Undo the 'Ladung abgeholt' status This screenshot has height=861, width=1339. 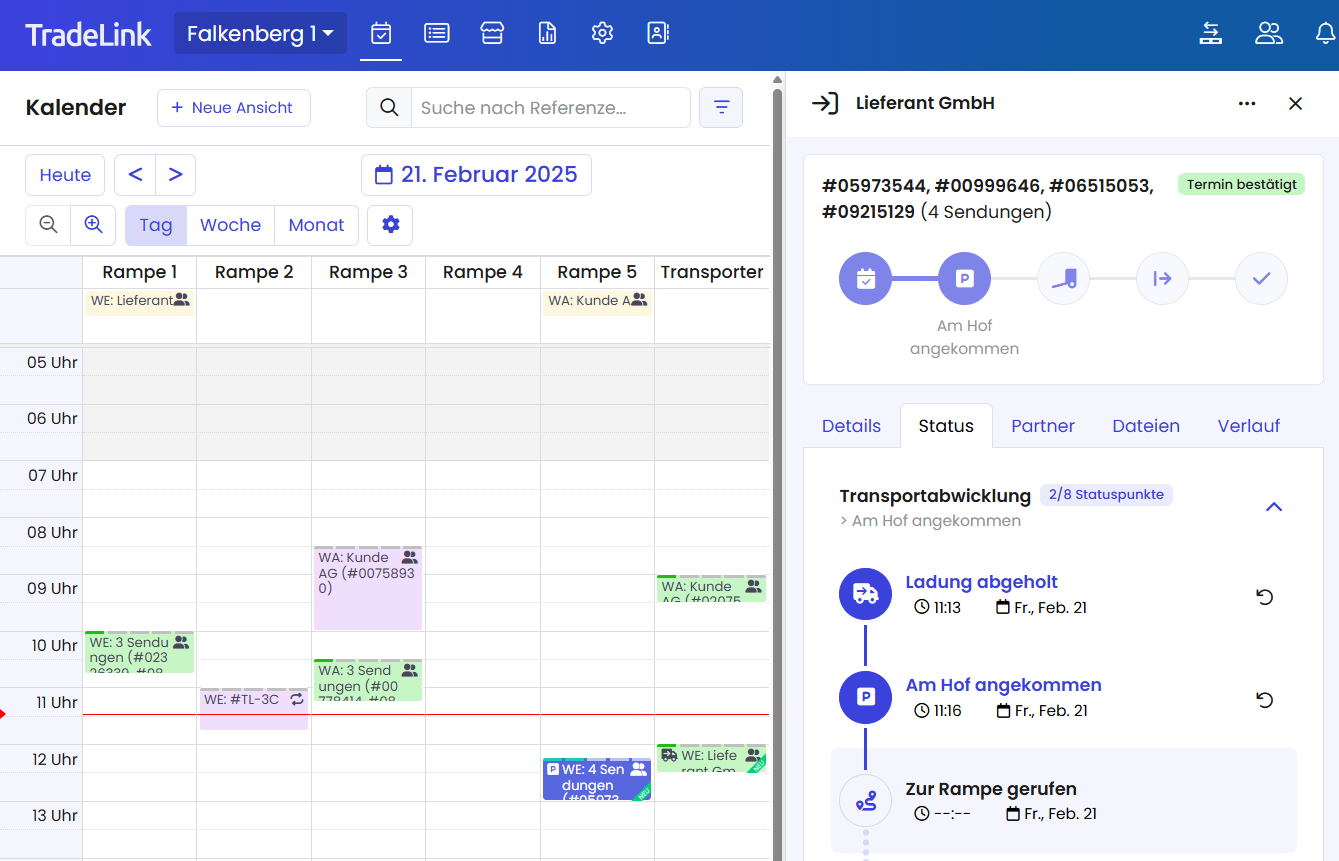pyautogui.click(x=1264, y=597)
